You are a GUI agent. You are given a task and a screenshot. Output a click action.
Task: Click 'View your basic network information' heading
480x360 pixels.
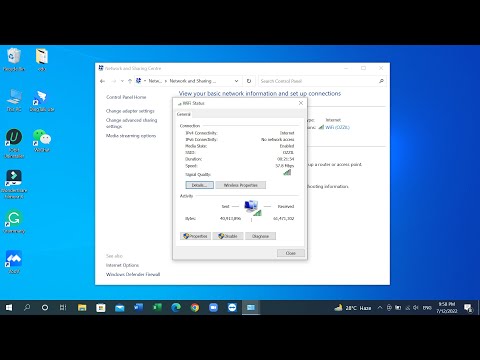pos(260,94)
